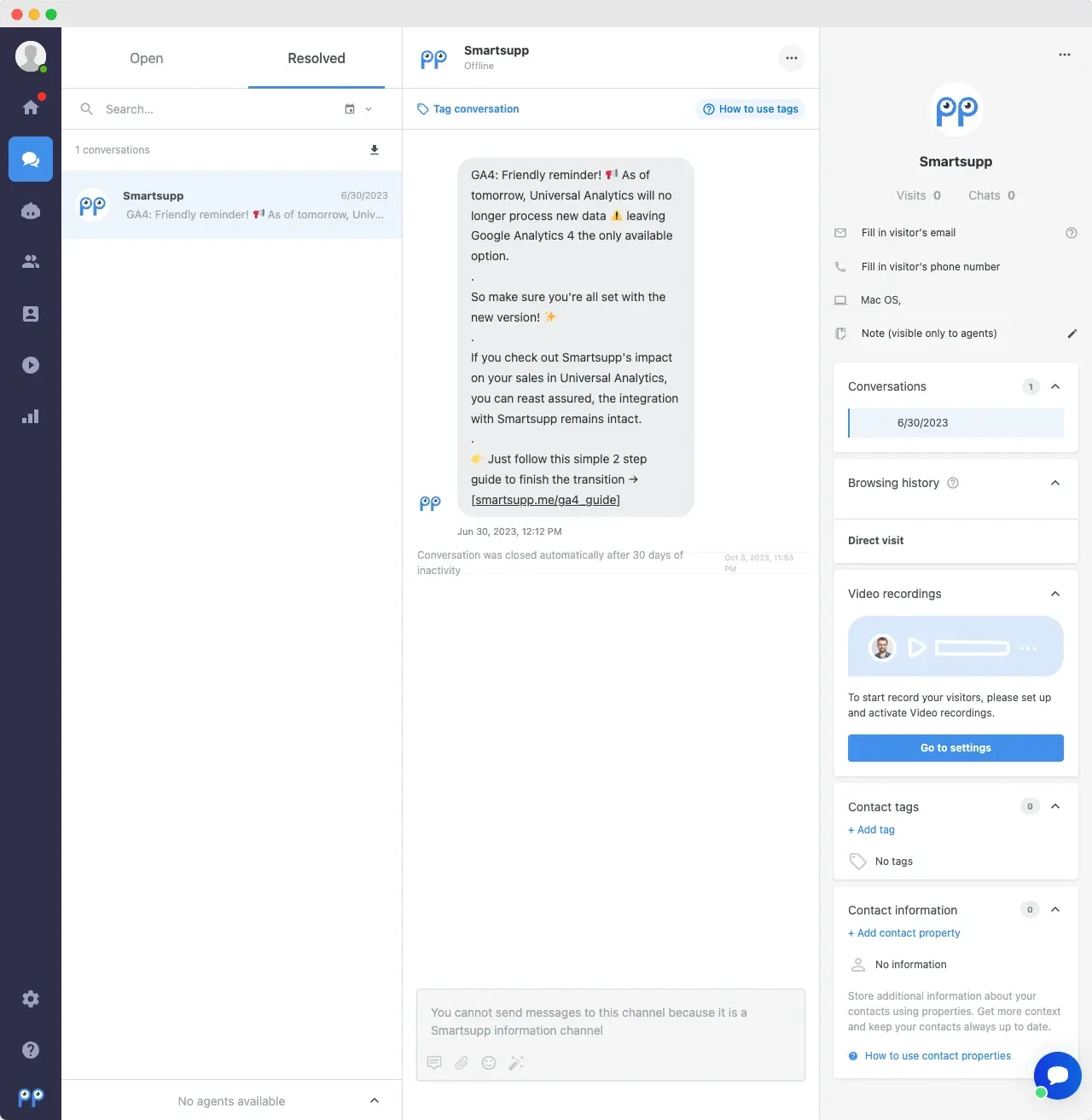
Task: Collapse the Video recordings section
Action: coord(1055,594)
